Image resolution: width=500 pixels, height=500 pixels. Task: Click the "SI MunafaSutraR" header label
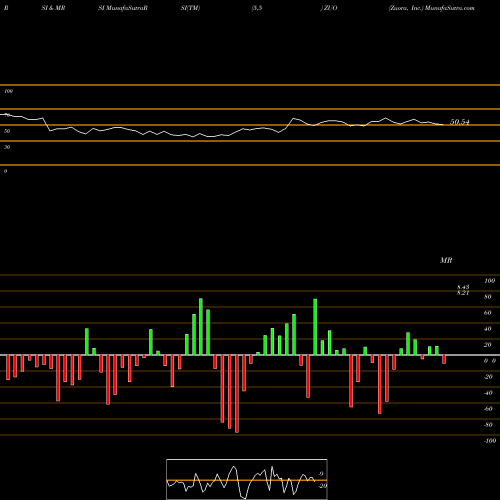pos(123,8)
